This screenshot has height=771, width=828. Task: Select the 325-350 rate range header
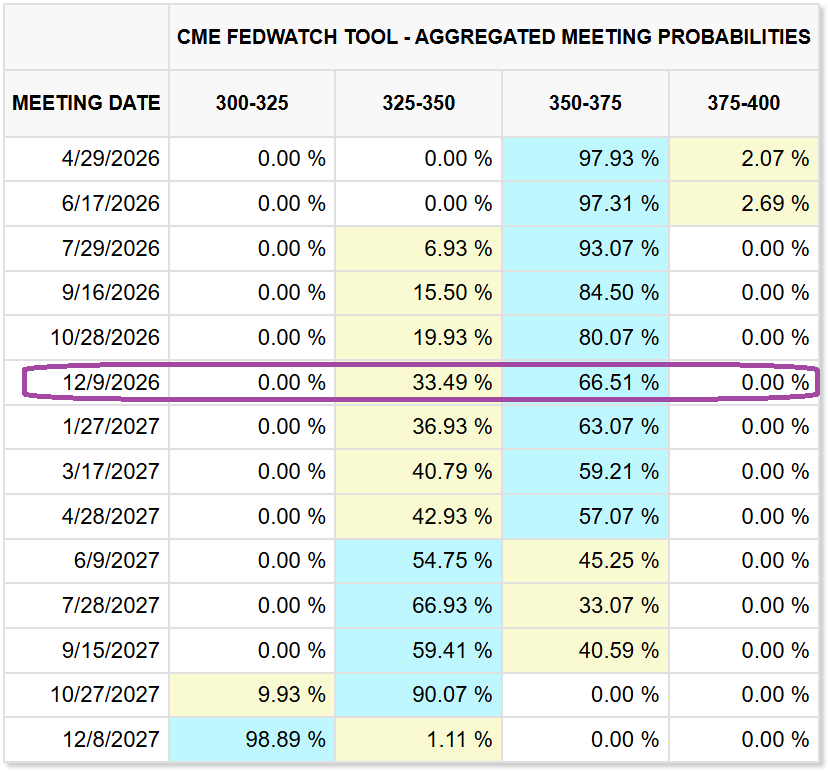[x=418, y=103]
